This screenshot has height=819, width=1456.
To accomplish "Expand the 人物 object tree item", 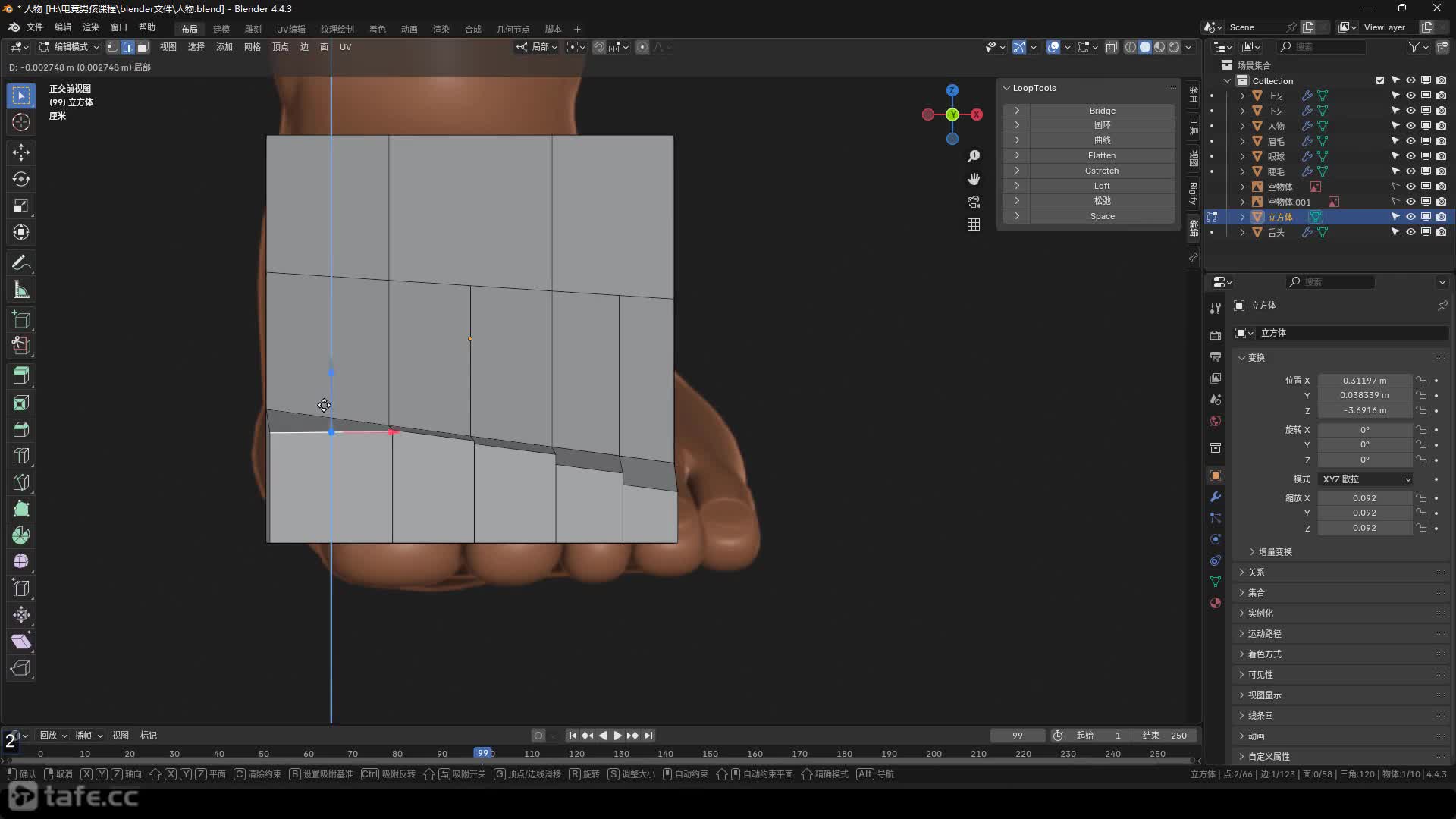I will tap(1242, 126).
